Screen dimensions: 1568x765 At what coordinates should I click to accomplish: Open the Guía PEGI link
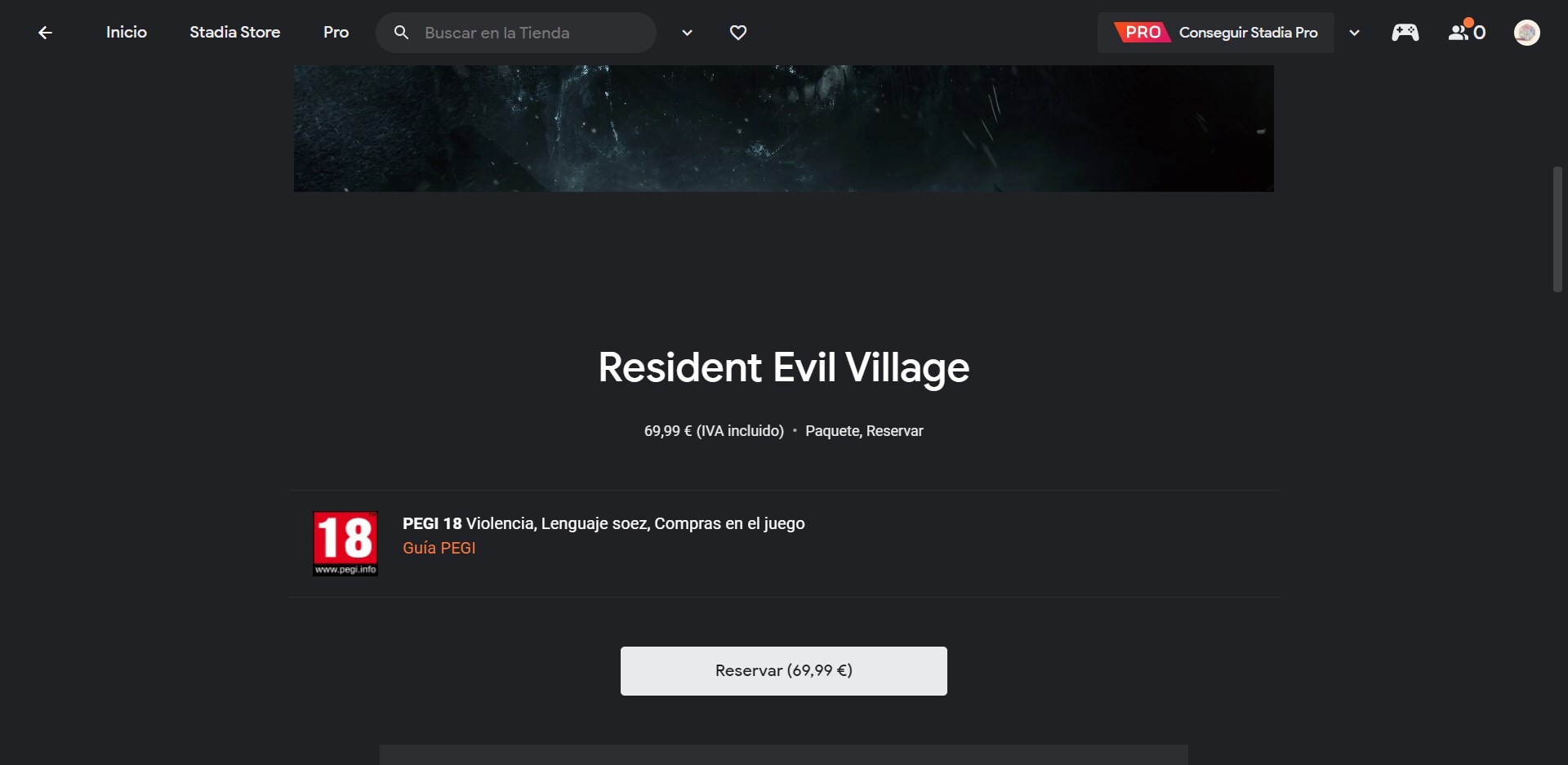[439, 548]
